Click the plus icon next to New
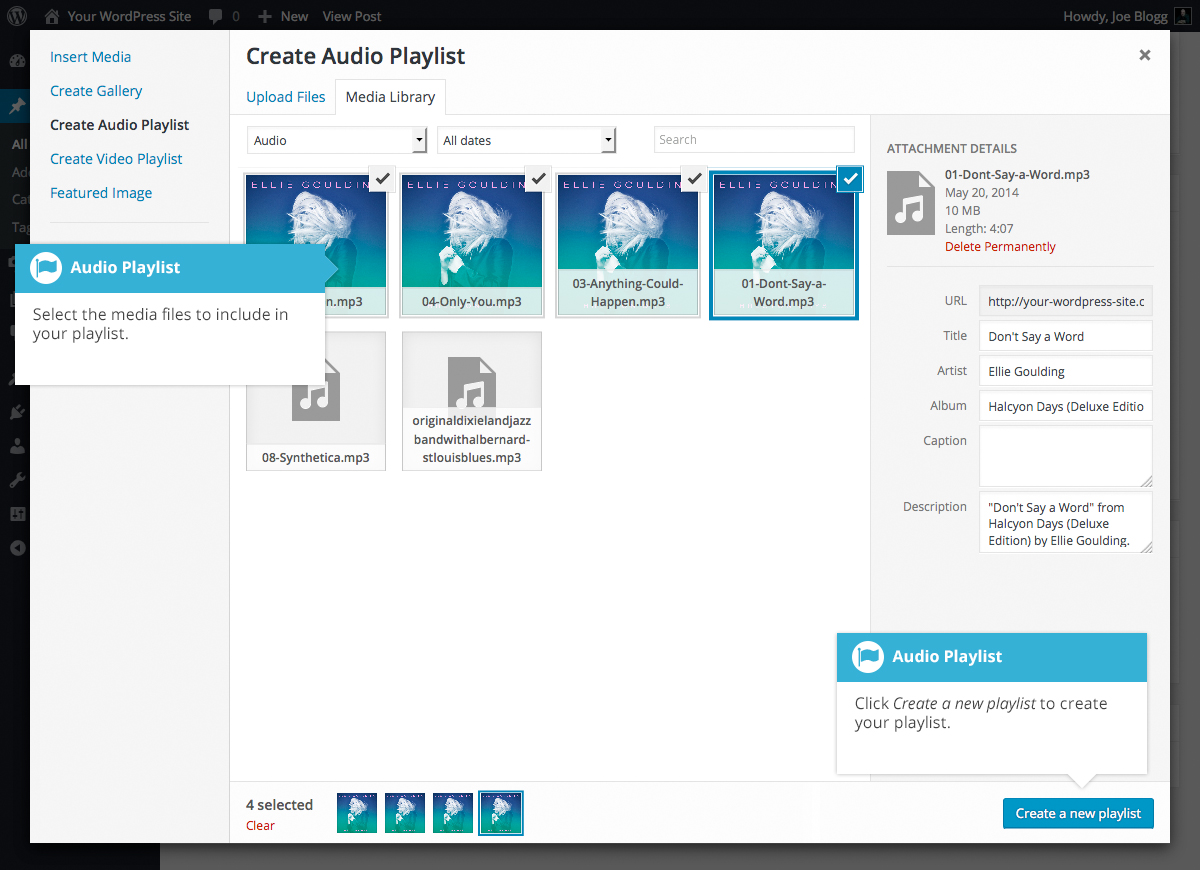Screen dimensions: 1200x870 265,16
